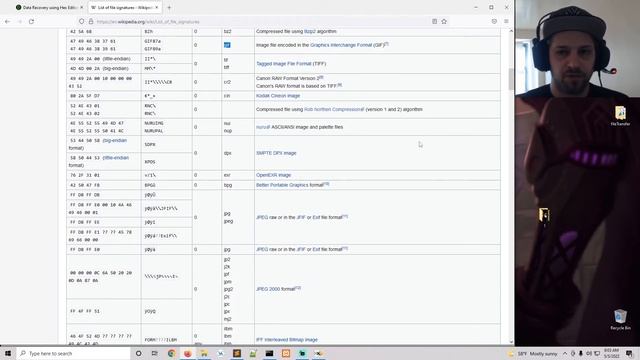Open Rob Northen Compression link
640x360 pixels.
tap(334, 109)
